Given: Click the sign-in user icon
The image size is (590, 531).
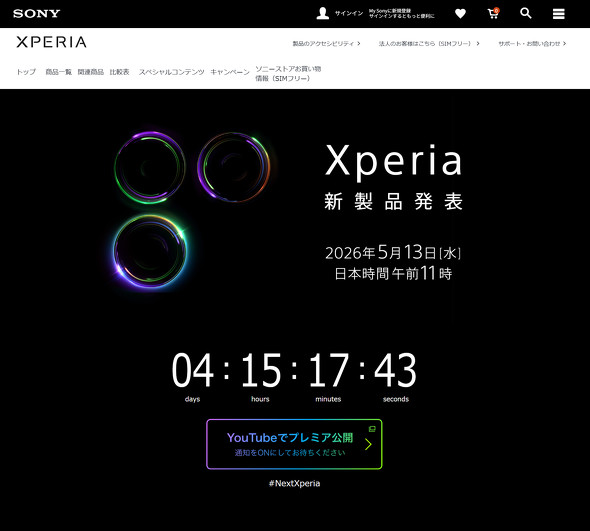Looking at the screenshot, I should (322, 13).
